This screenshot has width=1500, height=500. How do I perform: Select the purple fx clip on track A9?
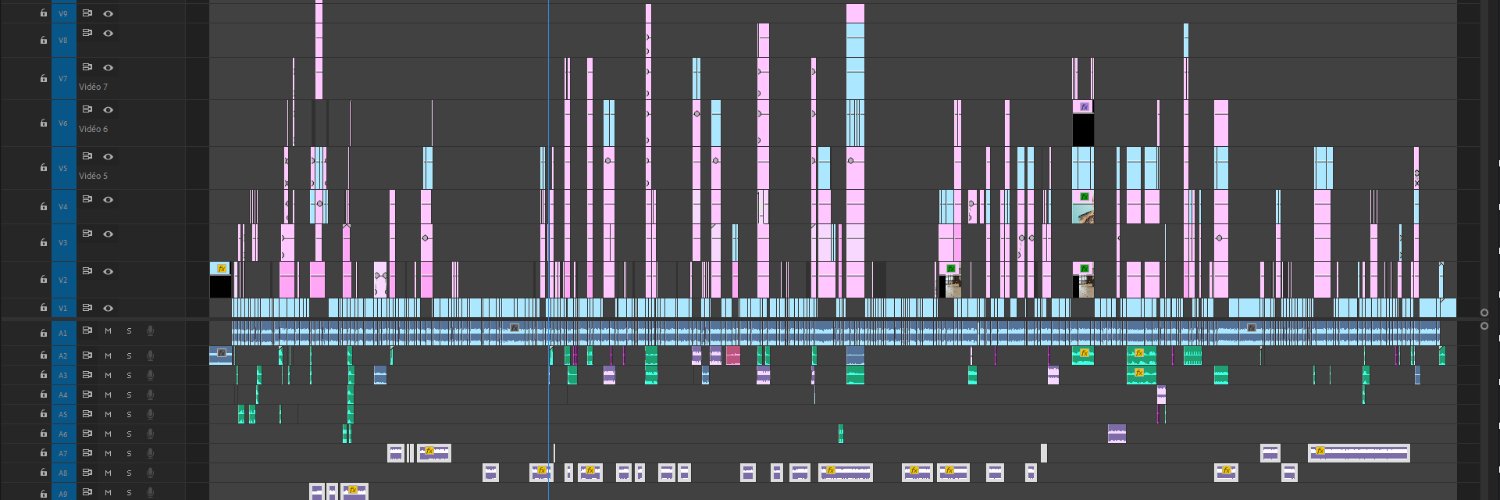coord(355,491)
